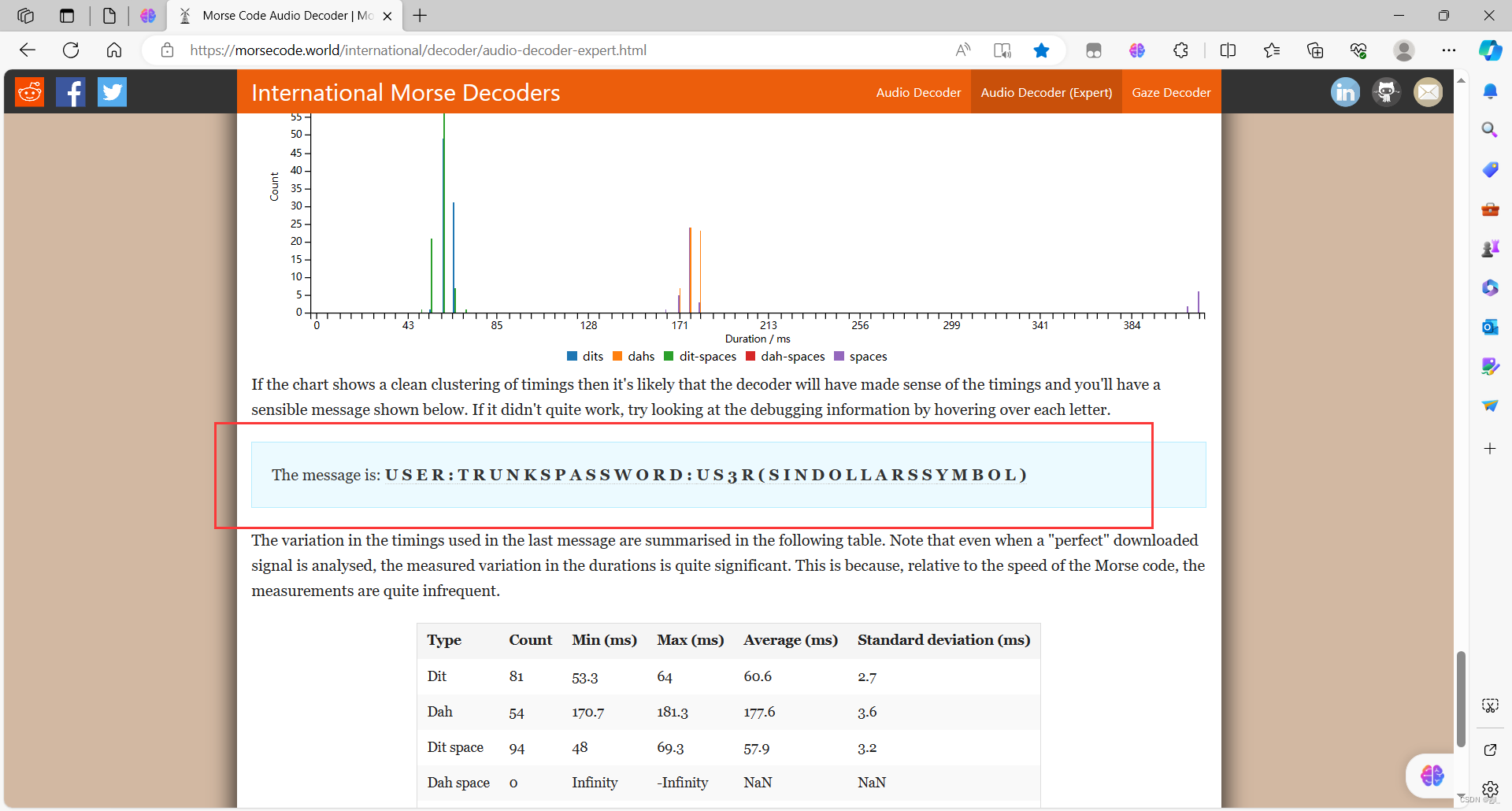Click the Twitter share icon
Image resolution: width=1512 pixels, height=811 pixels.
point(112,92)
